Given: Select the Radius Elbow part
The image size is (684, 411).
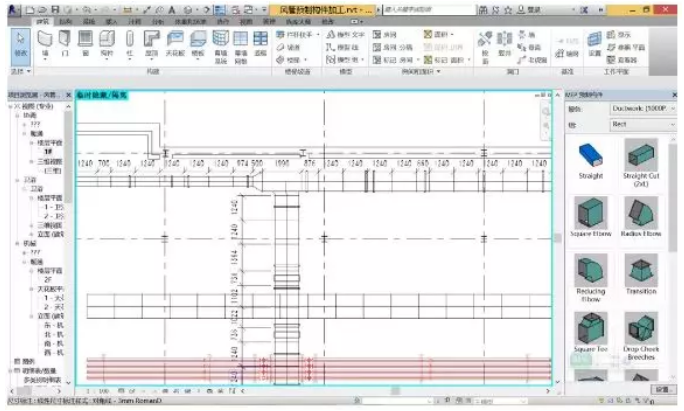Looking at the screenshot, I should tap(641, 217).
